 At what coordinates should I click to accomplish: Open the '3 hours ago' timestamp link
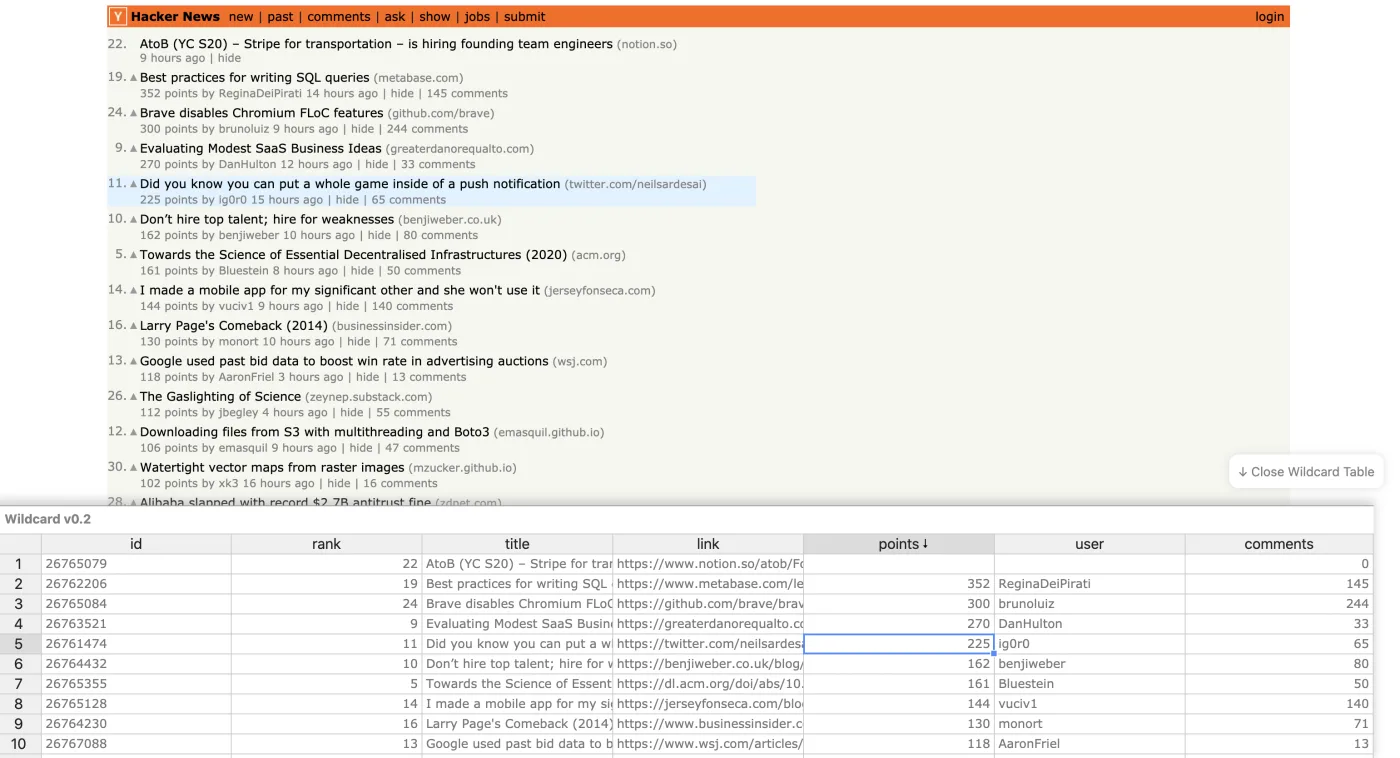click(311, 377)
